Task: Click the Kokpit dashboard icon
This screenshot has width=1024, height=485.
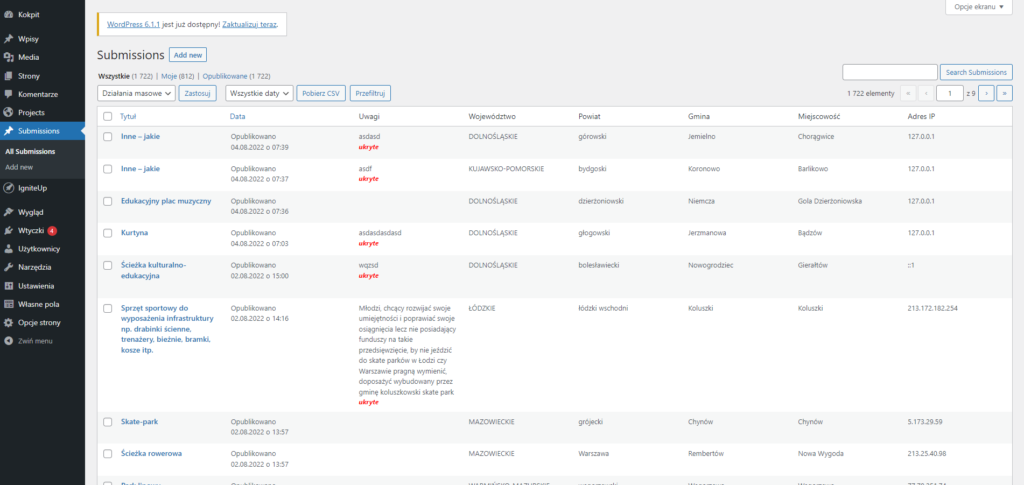Action: point(8,14)
